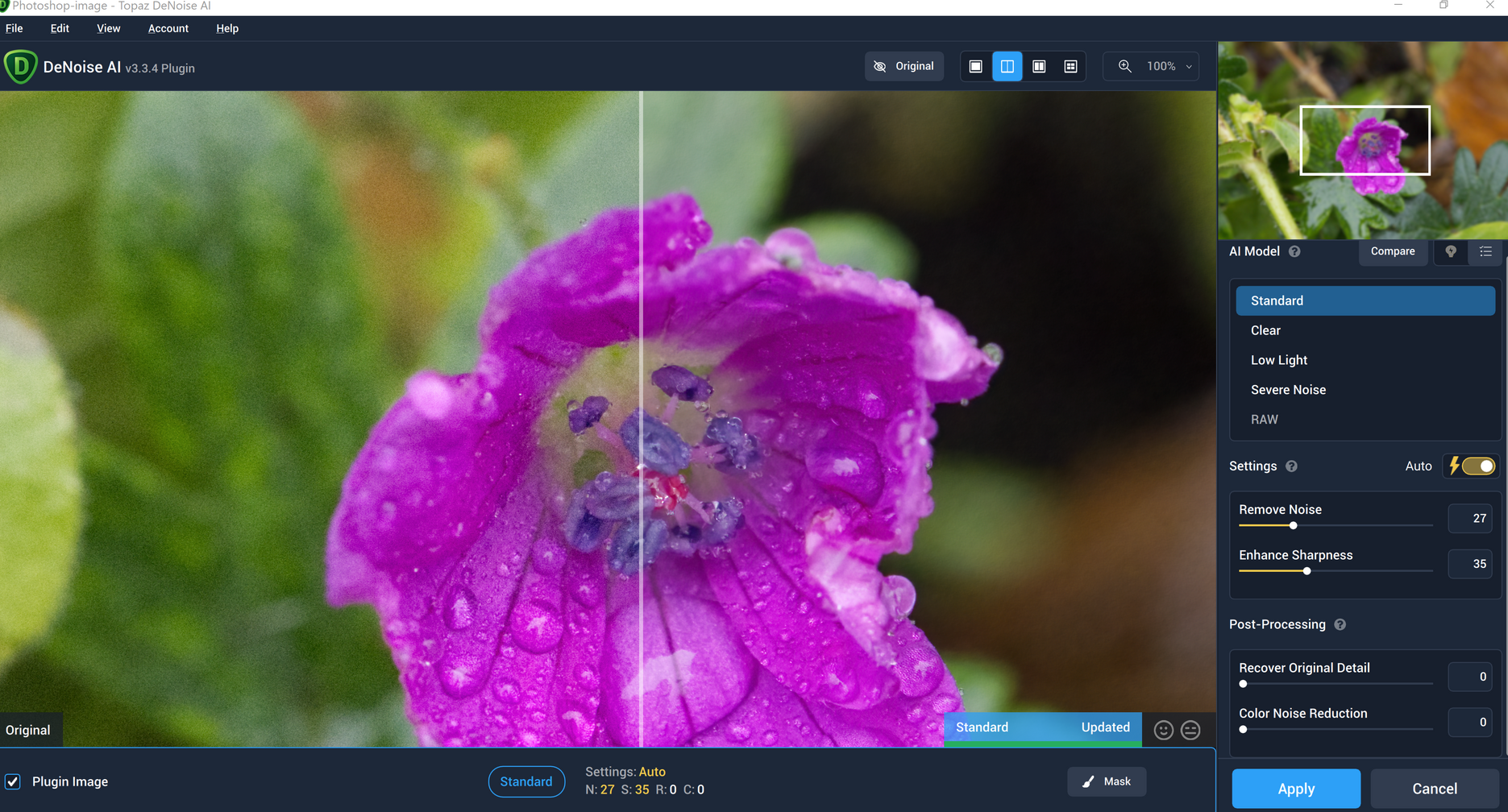Open the File menu
Image resolution: width=1508 pixels, height=812 pixels.
(15, 28)
